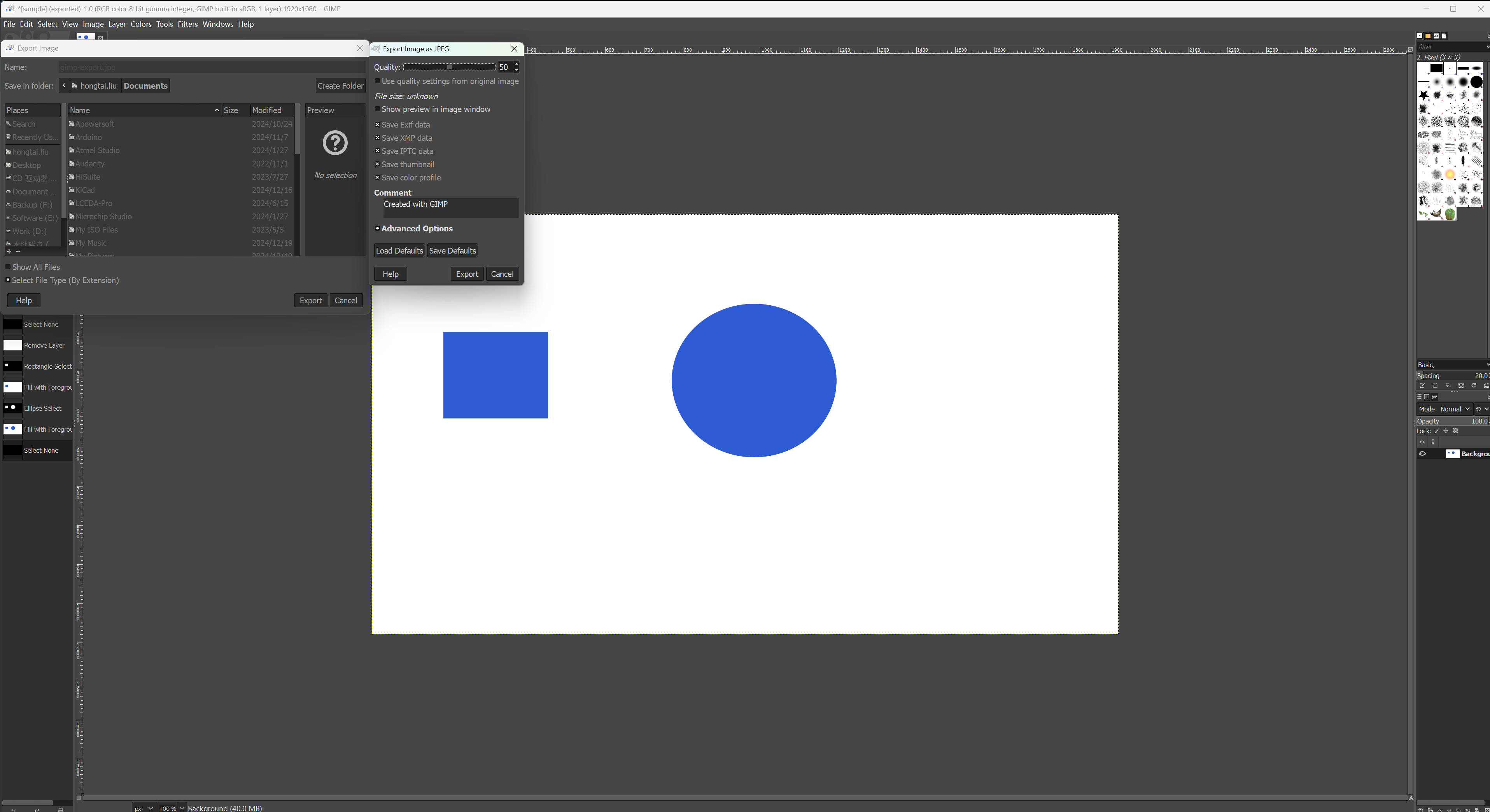Open the File menu

coord(9,24)
